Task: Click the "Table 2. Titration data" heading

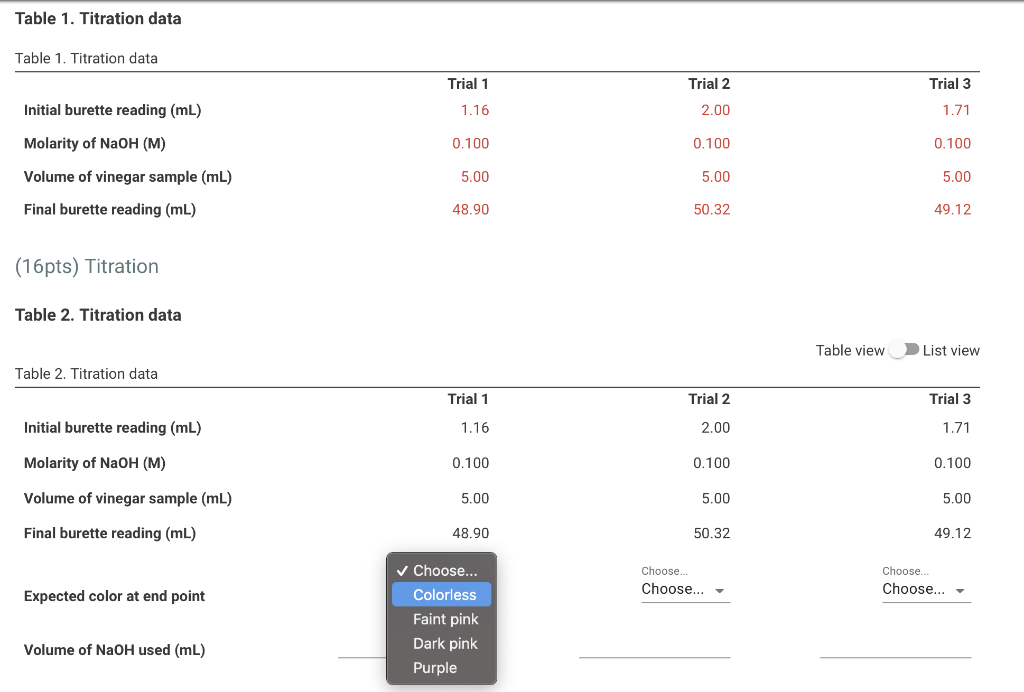Action: tap(97, 314)
